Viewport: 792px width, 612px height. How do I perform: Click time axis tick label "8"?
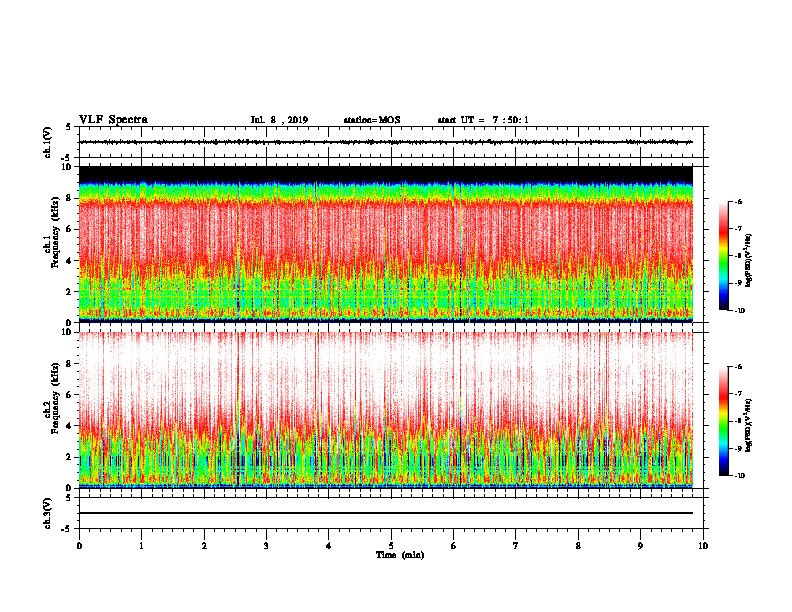click(578, 546)
